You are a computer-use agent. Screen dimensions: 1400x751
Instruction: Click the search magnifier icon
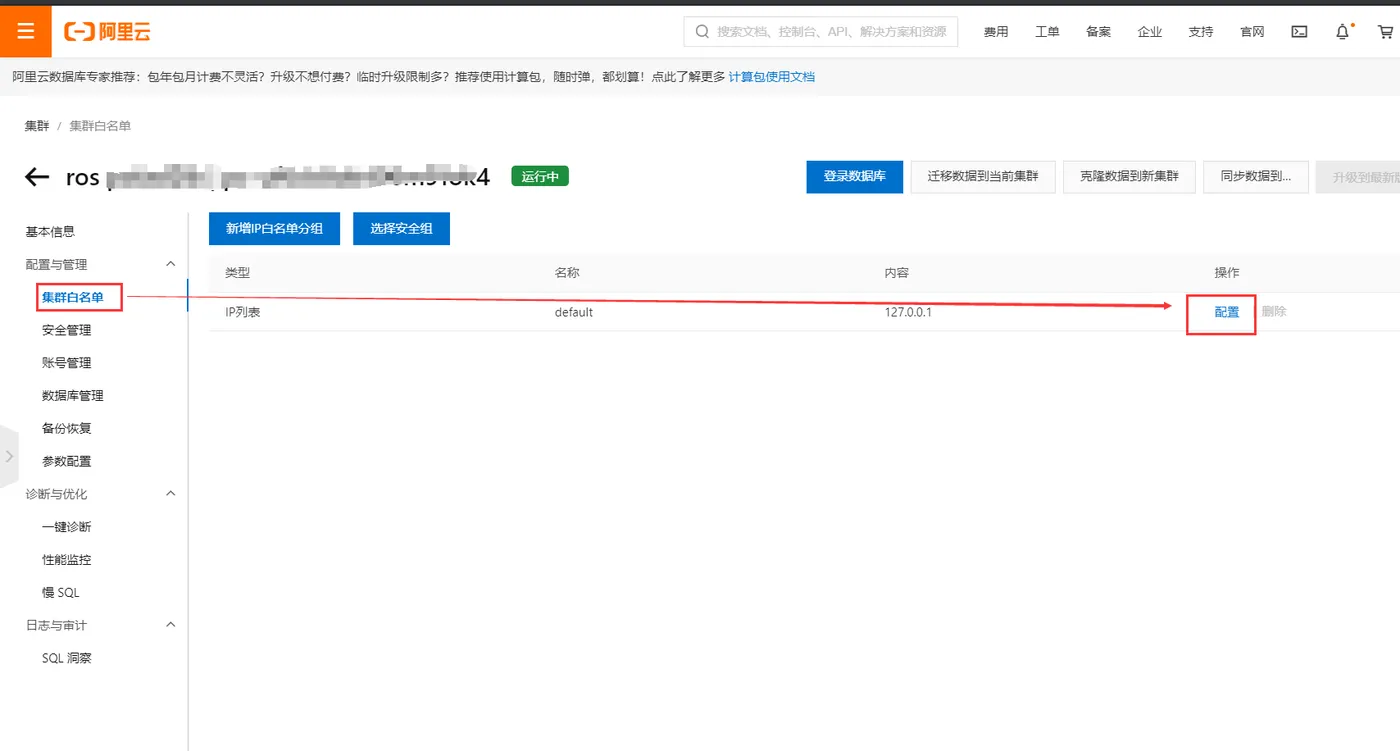click(x=702, y=32)
